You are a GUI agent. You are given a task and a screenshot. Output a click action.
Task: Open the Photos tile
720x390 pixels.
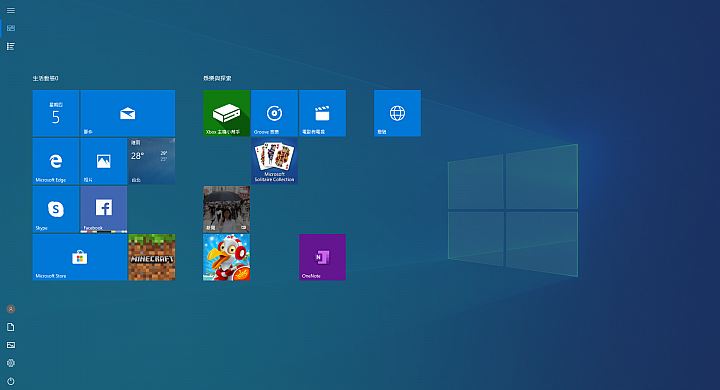(104, 161)
